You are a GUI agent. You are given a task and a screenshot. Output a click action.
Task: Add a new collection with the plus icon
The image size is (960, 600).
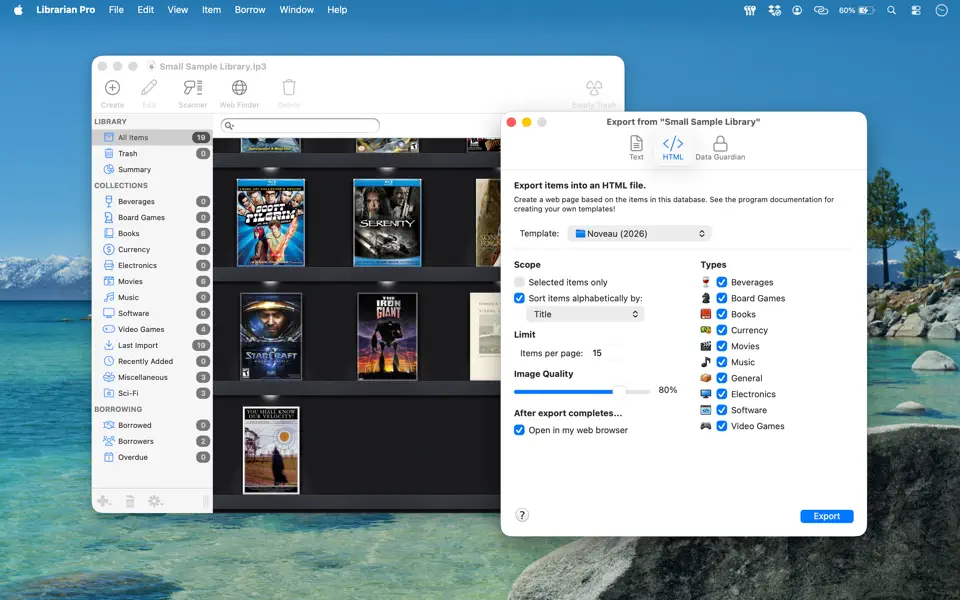(x=104, y=501)
